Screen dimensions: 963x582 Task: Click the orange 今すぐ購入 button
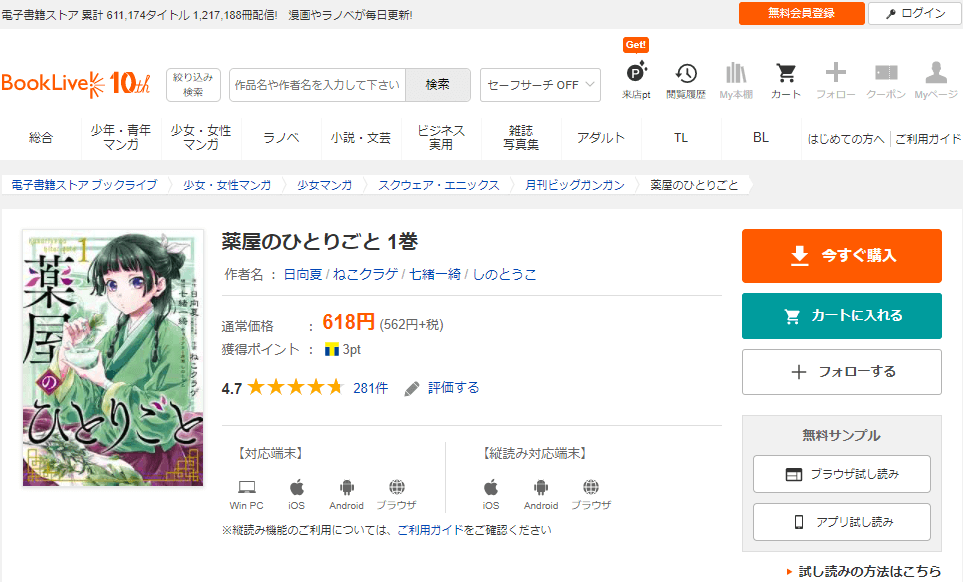tap(841, 256)
